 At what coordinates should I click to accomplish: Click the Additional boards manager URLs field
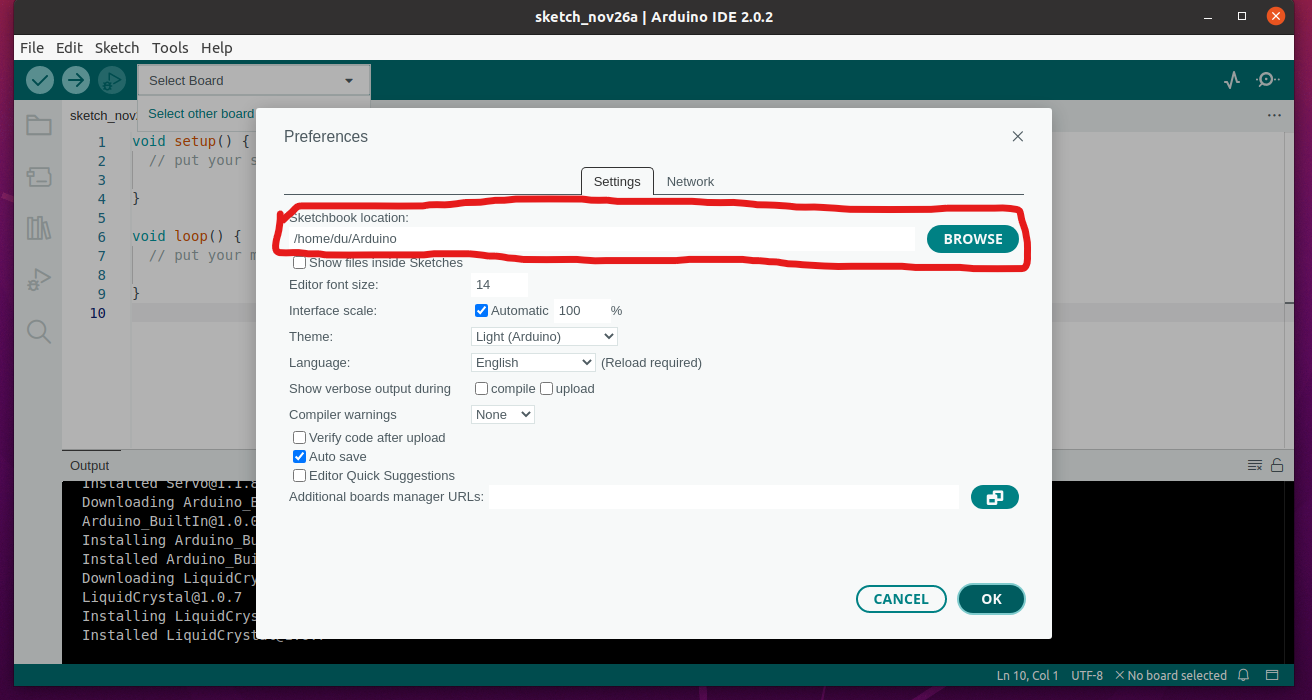click(724, 497)
